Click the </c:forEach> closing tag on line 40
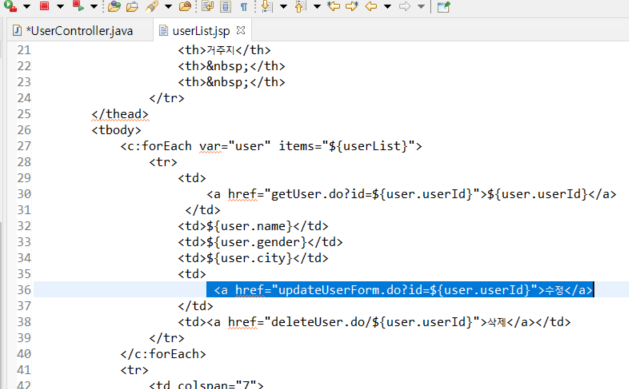 pyautogui.click(x=163, y=354)
